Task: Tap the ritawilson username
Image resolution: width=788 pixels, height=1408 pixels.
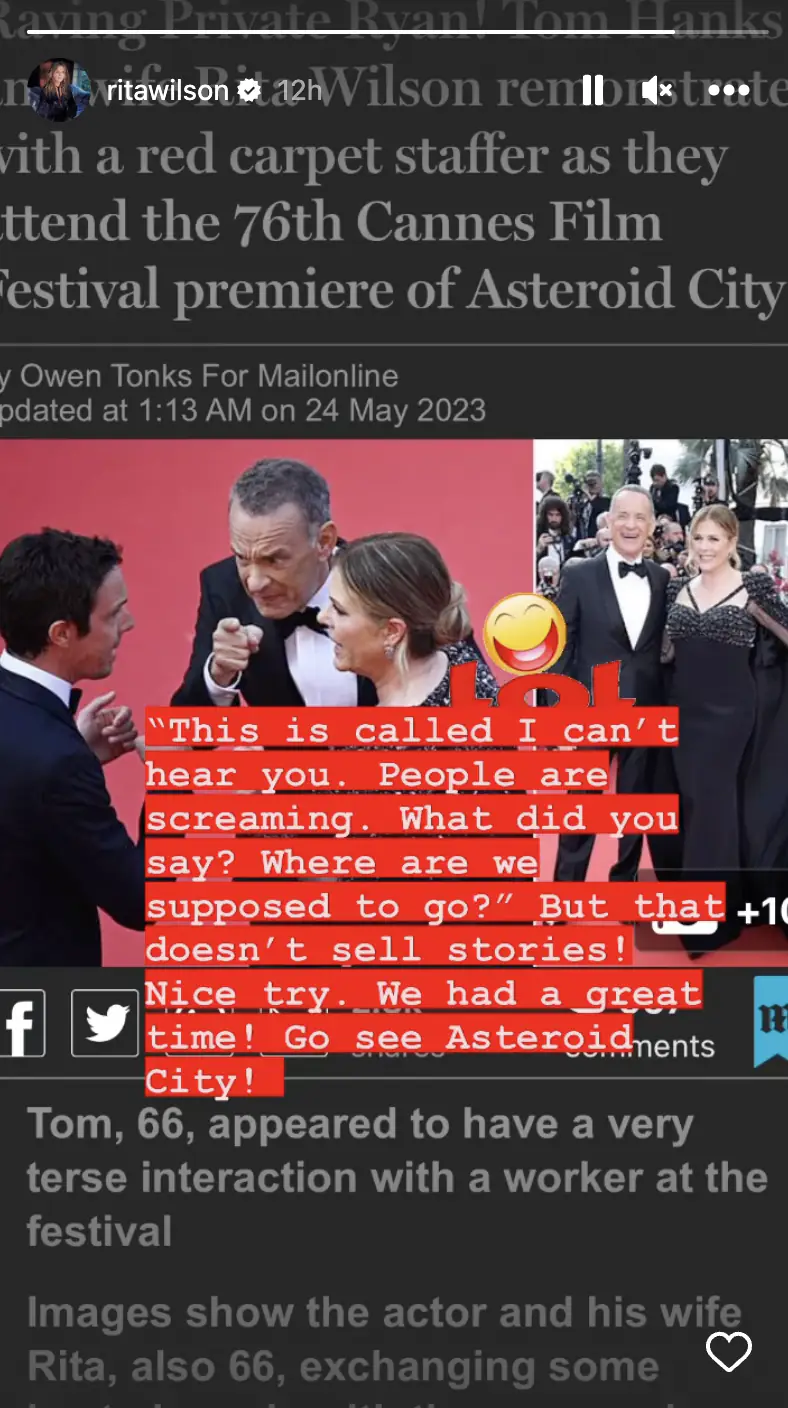Action: (x=167, y=90)
